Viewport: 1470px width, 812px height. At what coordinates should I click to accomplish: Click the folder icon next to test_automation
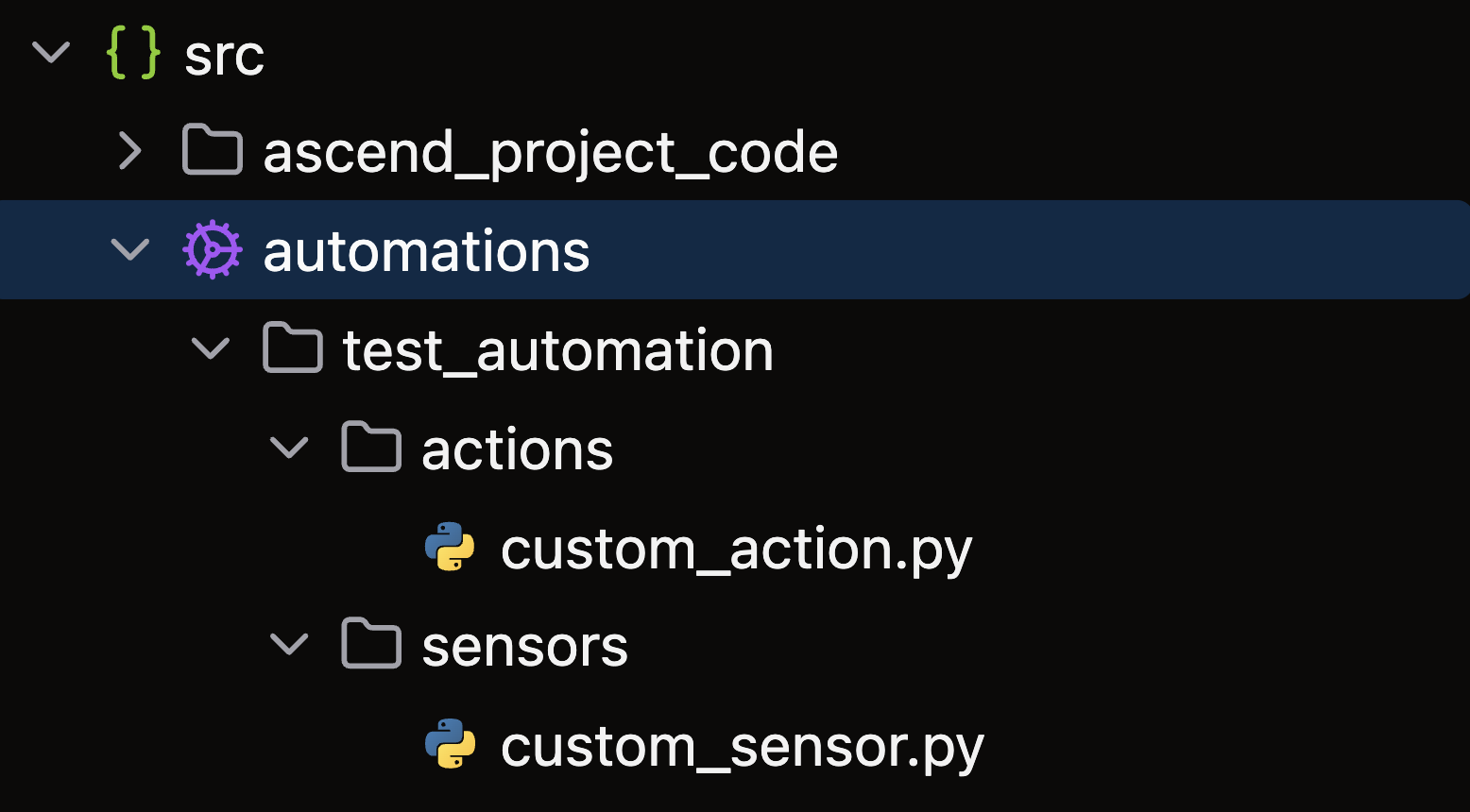292,348
